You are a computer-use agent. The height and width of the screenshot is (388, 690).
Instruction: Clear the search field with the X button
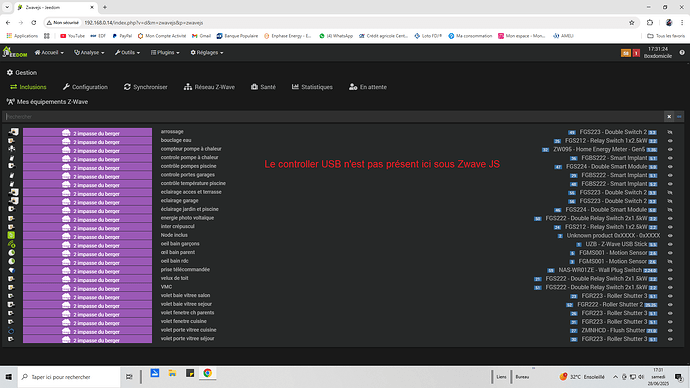669,117
